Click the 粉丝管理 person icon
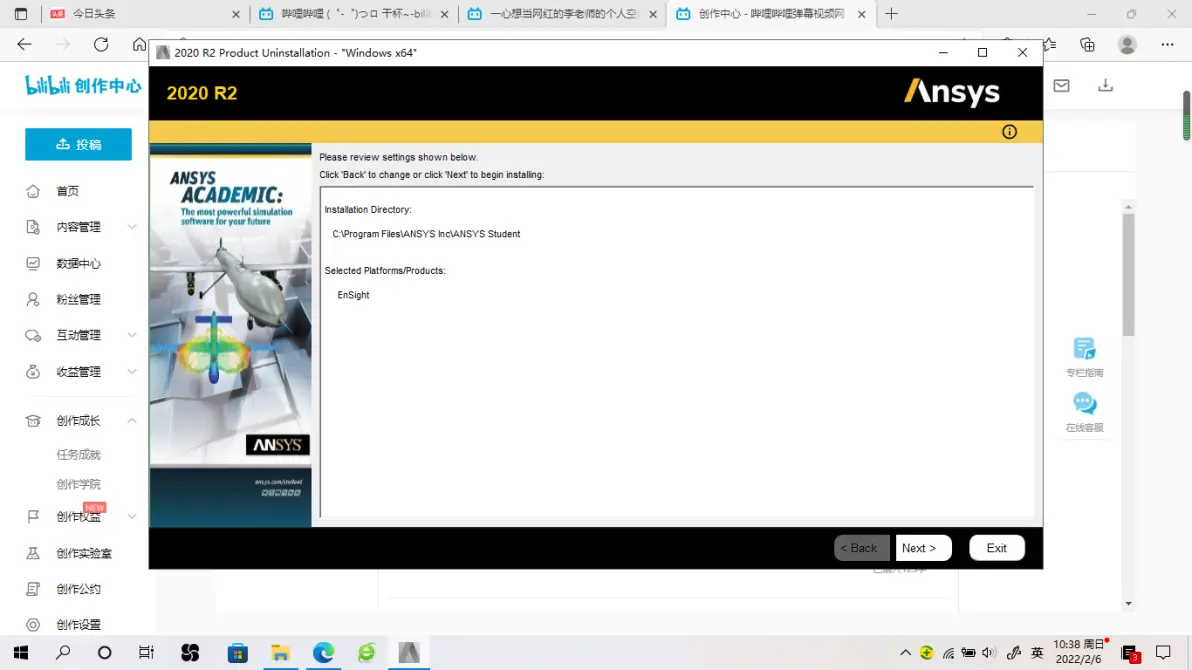Screen dimensions: 1192x670 pyautogui.click(x=33, y=299)
